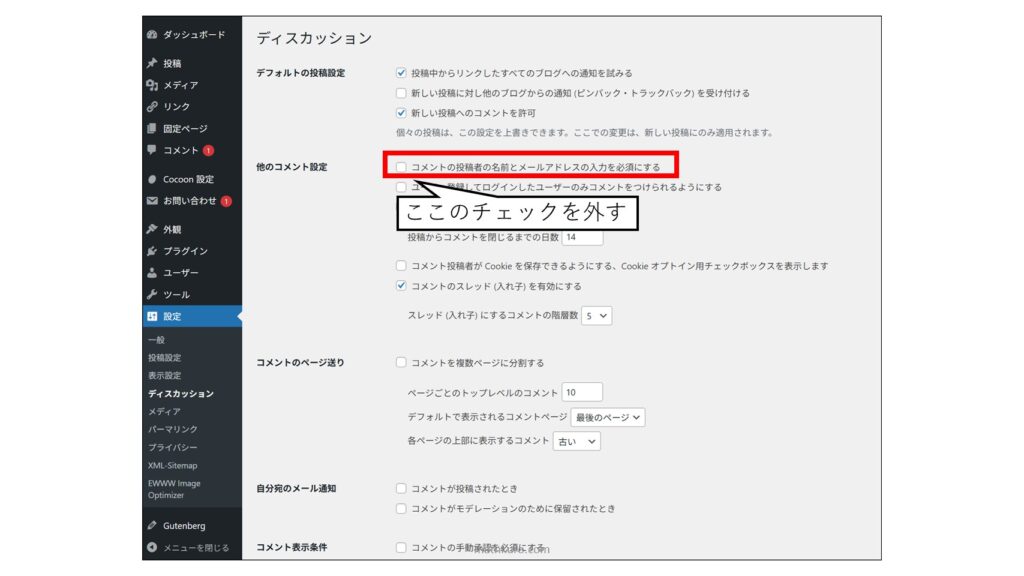Screen dimensions: 1024x576
Task: Click the pages icon for 固定ページ
Action: click(152, 129)
